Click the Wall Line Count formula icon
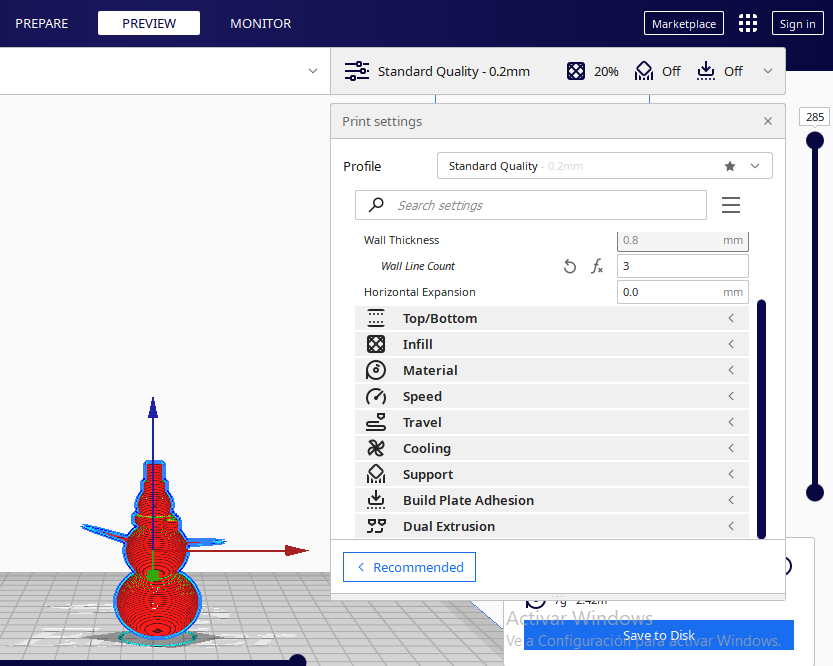The width and height of the screenshot is (833, 666). click(x=597, y=266)
